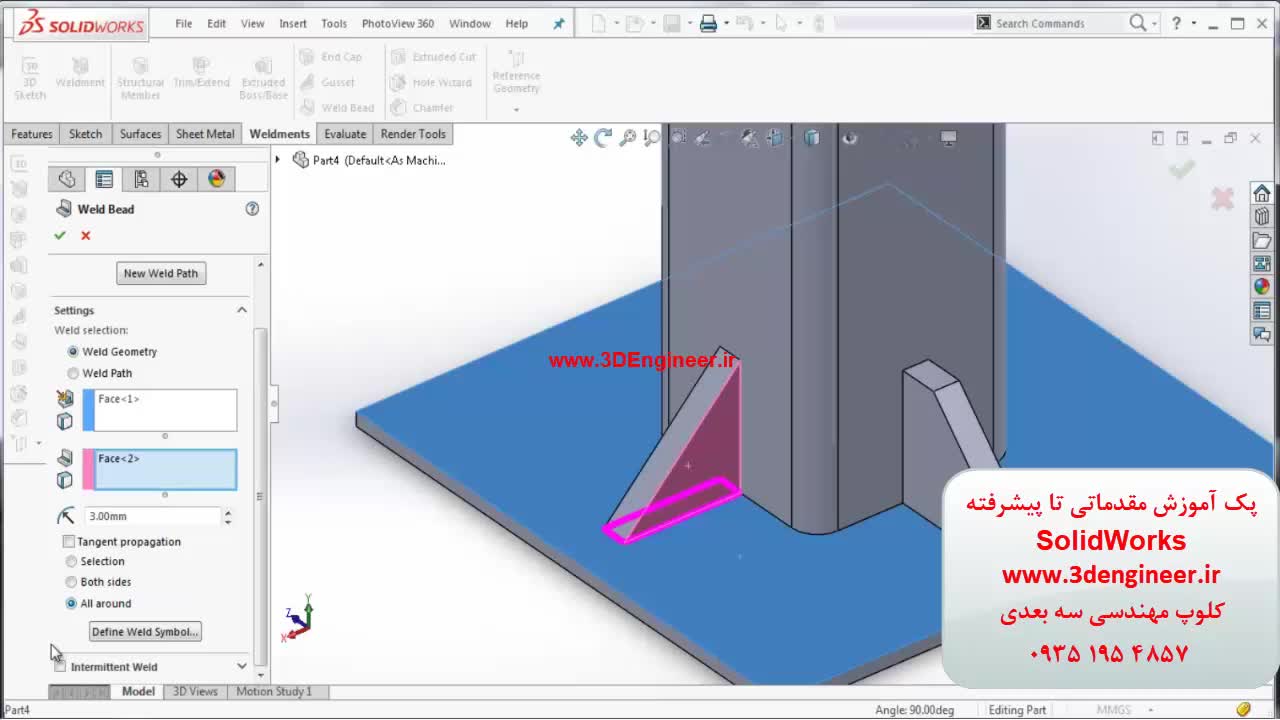The height and width of the screenshot is (720, 1280).
Task: Click the 3.00mm bead size field
Action: [152, 516]
